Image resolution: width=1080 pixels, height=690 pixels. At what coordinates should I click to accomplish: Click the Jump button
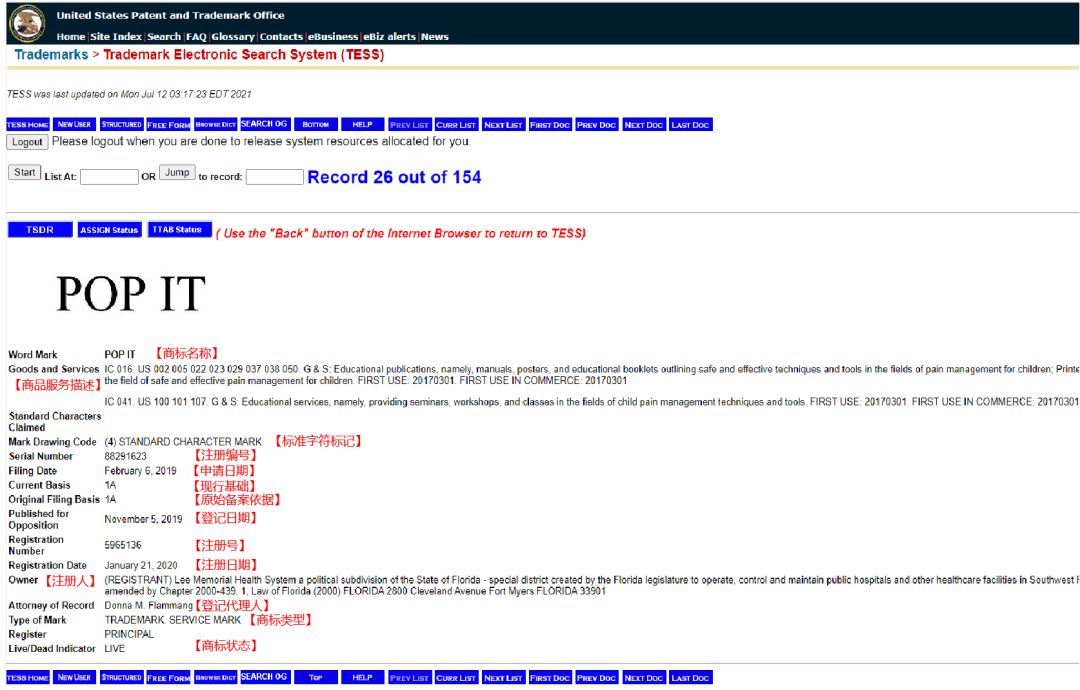coord(177,172)
